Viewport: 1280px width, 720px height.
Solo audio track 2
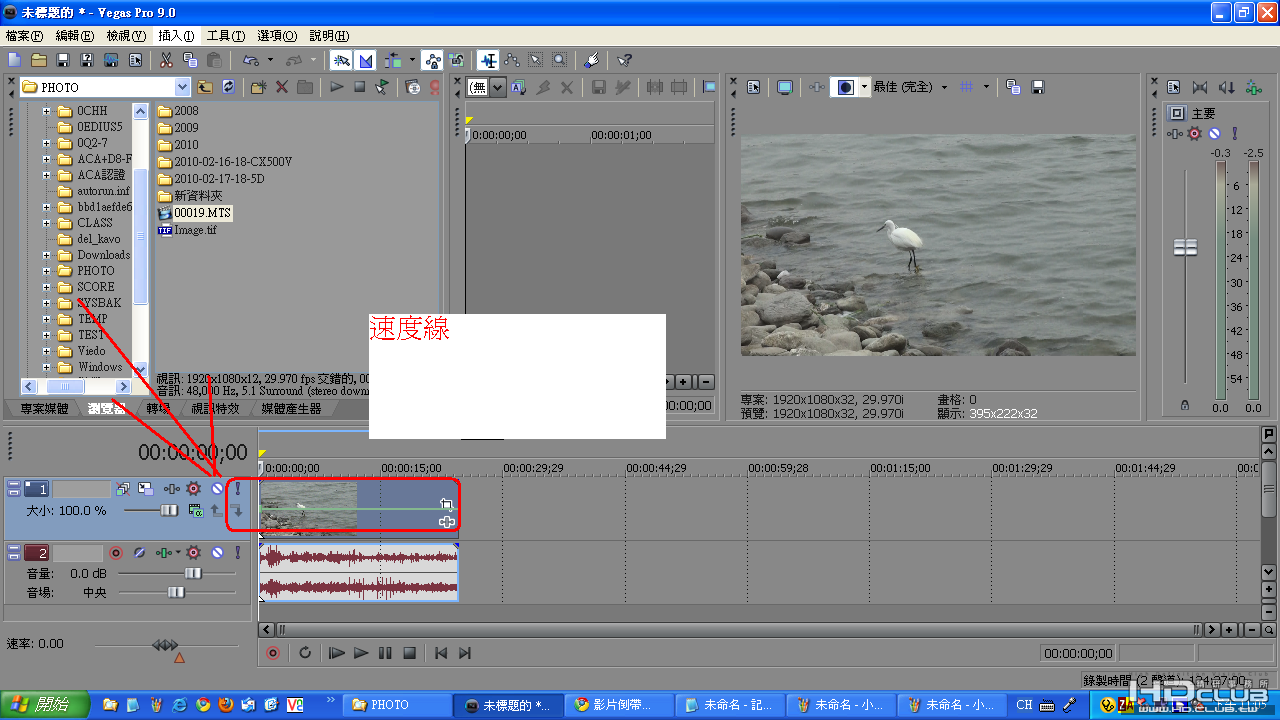coord(237,552)
